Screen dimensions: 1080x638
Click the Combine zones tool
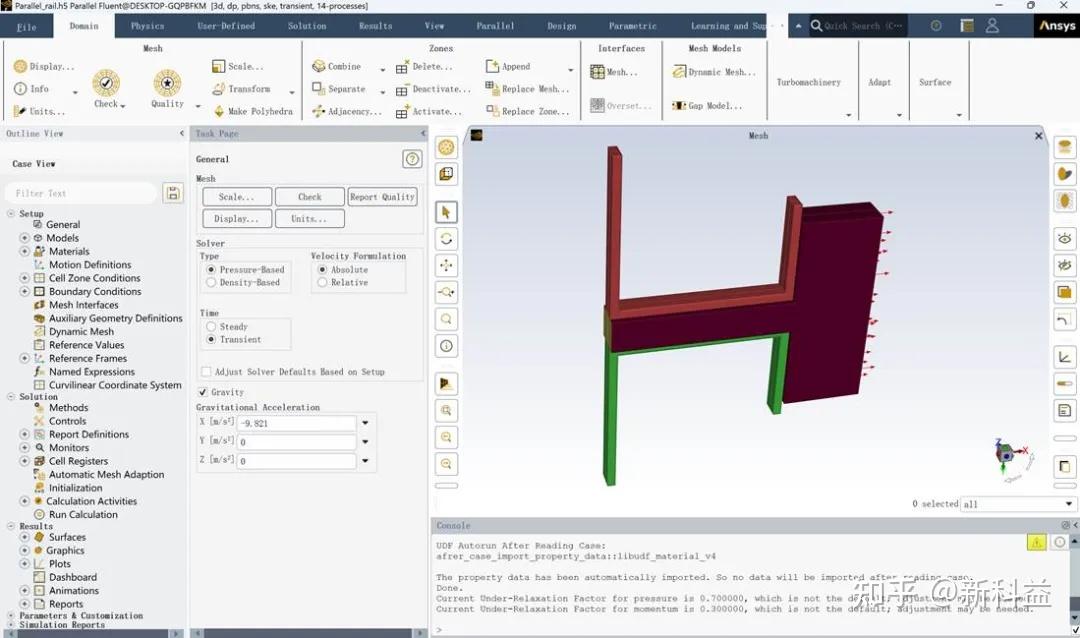pyautogui.click(x=337, y=66)
